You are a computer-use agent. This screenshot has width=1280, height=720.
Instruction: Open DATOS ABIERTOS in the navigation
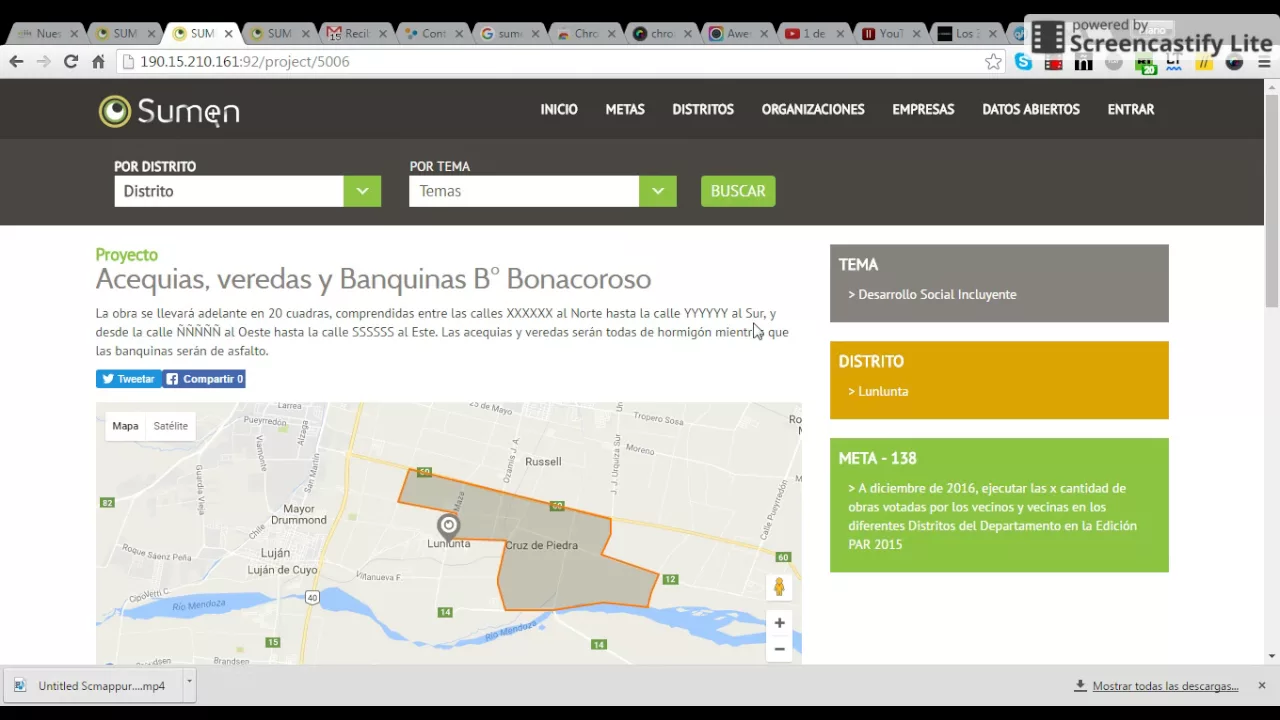[x=1031, y=110]
